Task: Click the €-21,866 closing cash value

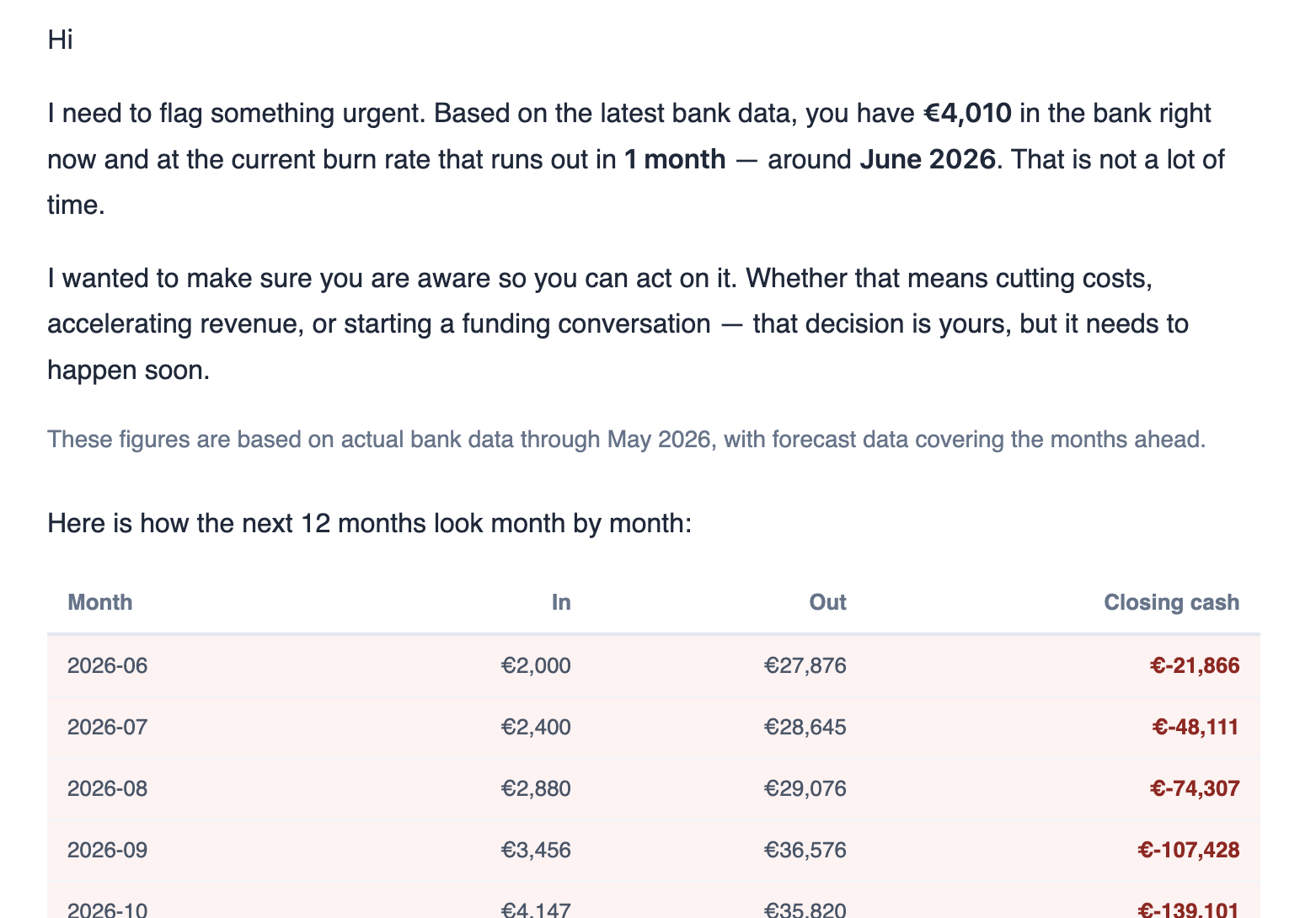Action: [1195, 665]
